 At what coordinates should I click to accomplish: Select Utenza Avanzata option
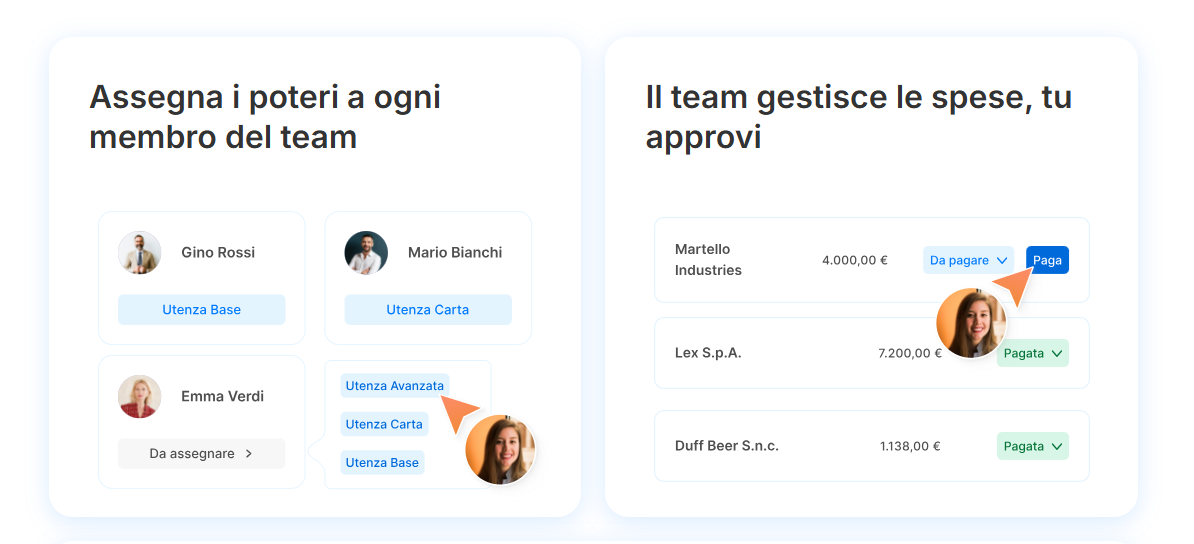[x=394, y=386]
